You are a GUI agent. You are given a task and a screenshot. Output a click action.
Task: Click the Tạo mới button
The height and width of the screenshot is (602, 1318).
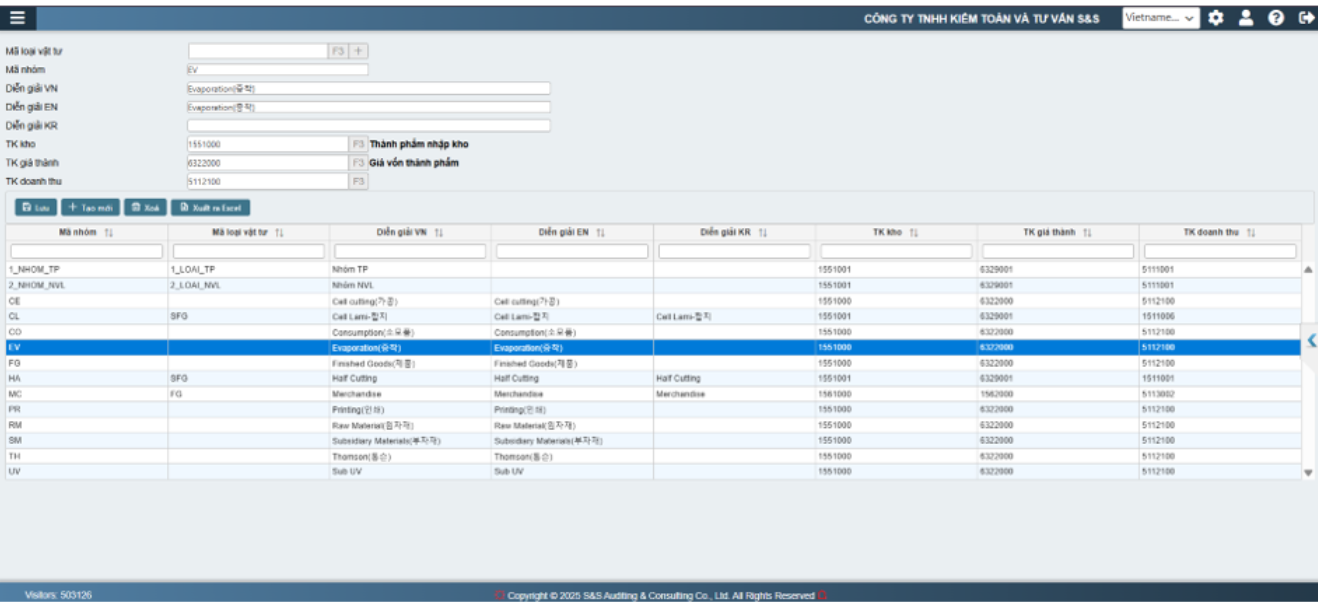(x=90, y=207)
